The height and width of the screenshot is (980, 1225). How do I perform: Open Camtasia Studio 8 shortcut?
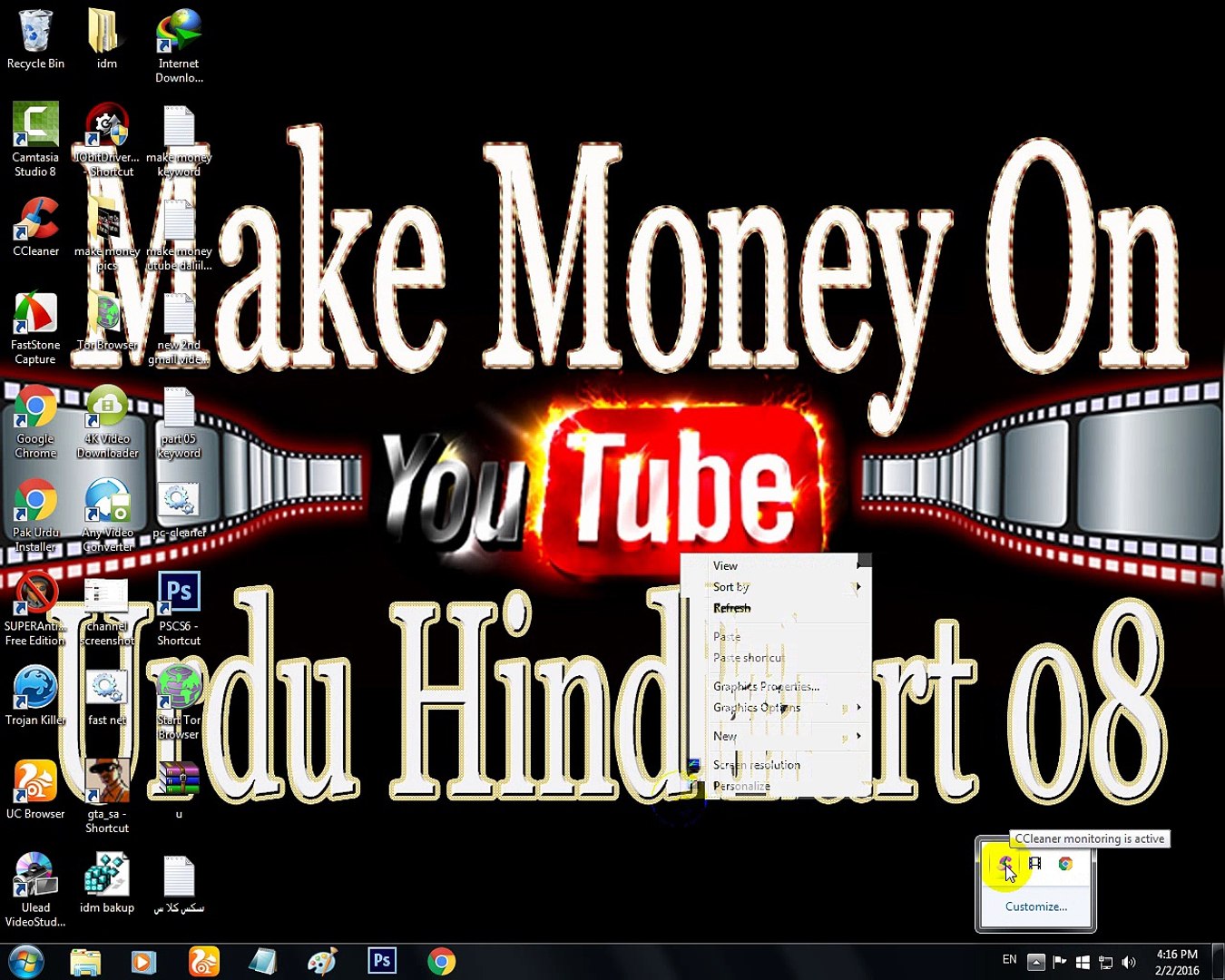[x=35, y=139]
